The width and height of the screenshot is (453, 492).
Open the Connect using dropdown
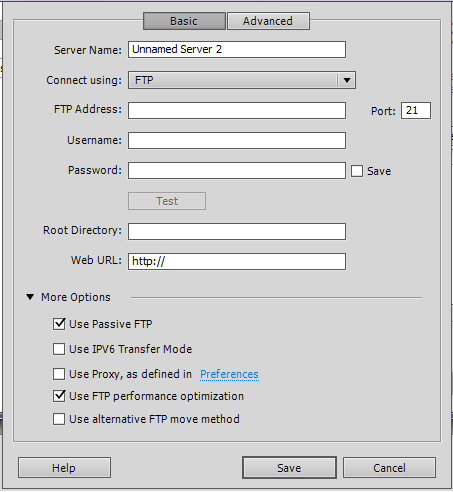(x=242, y=80)
